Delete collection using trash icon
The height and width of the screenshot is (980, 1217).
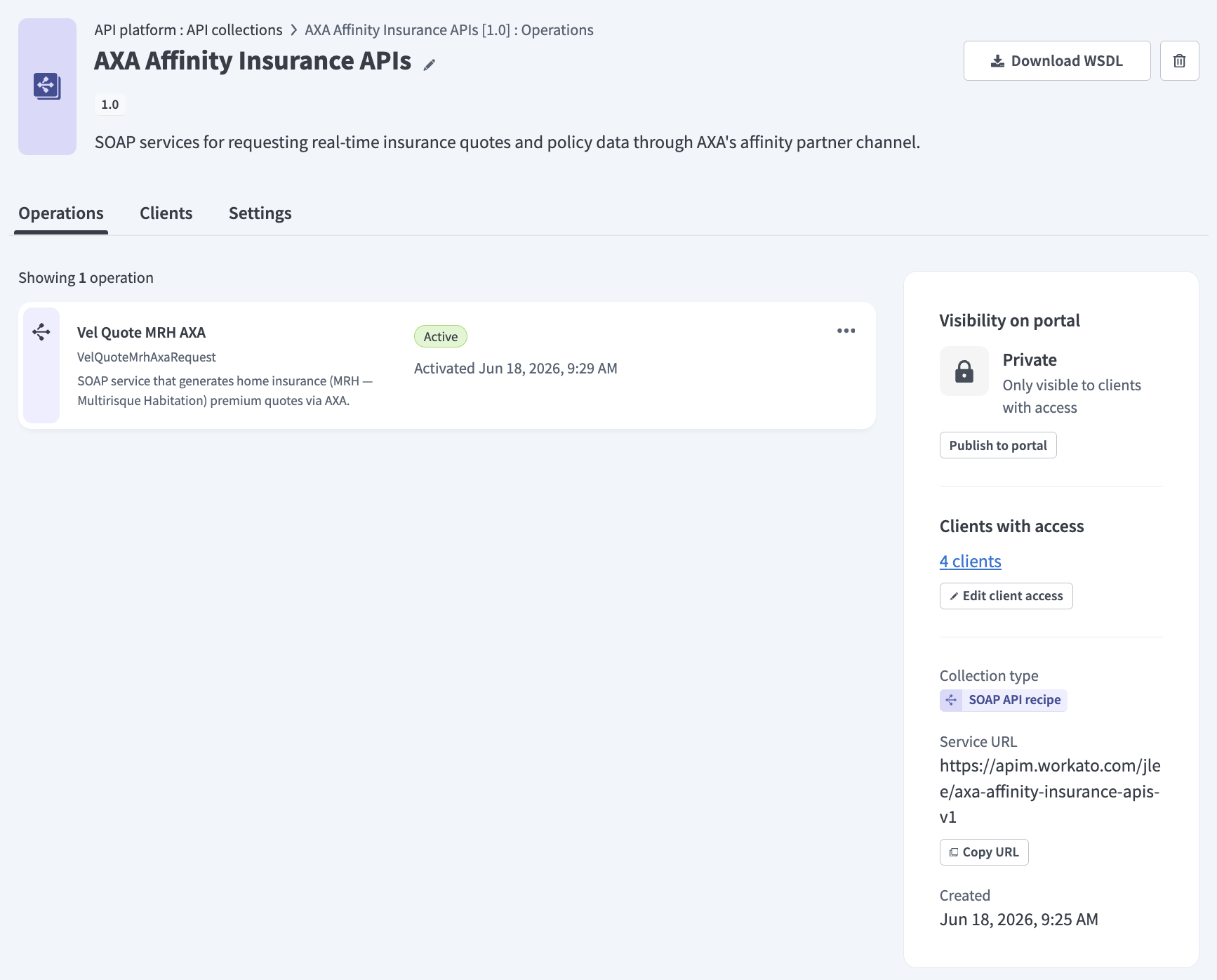coord(1179,61)
